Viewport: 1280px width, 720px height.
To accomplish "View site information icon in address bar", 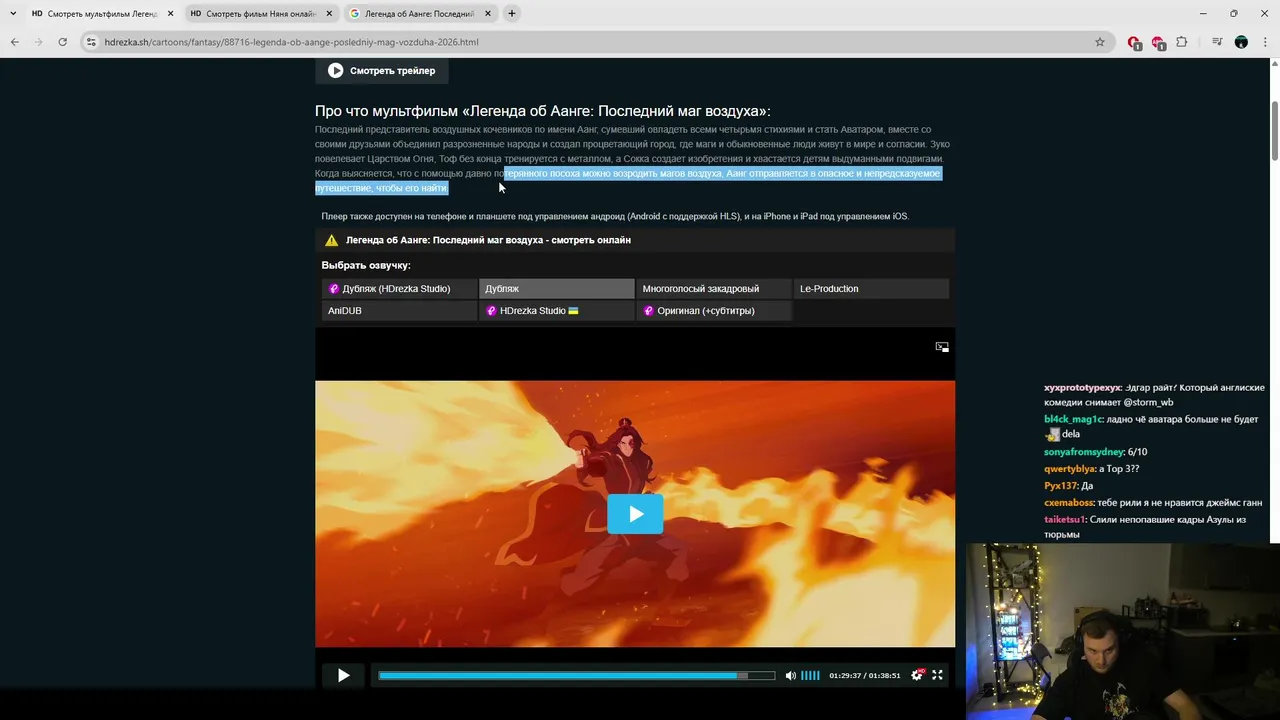I will coord(91,42).
